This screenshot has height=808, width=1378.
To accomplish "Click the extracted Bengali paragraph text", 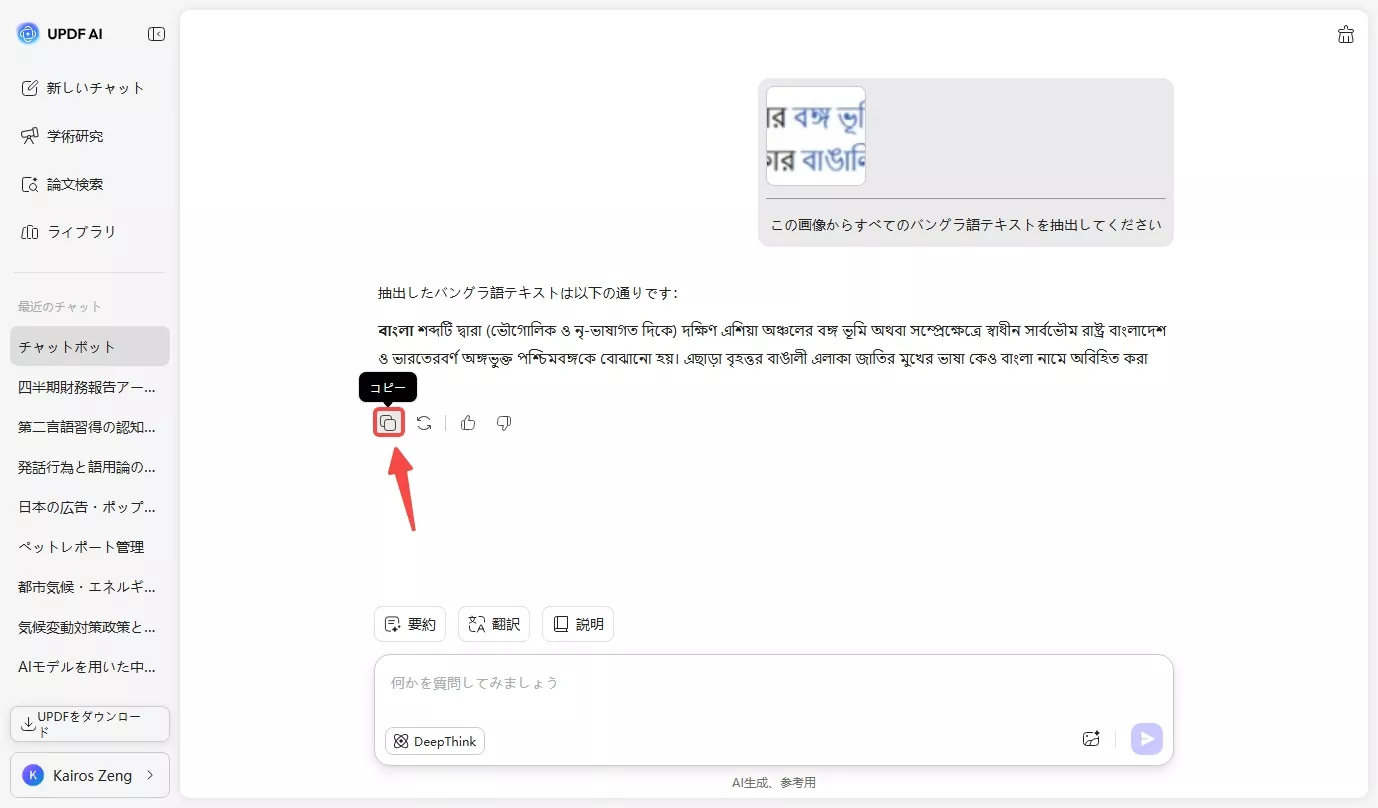I will pyautogui.click(x=773, y=344).
